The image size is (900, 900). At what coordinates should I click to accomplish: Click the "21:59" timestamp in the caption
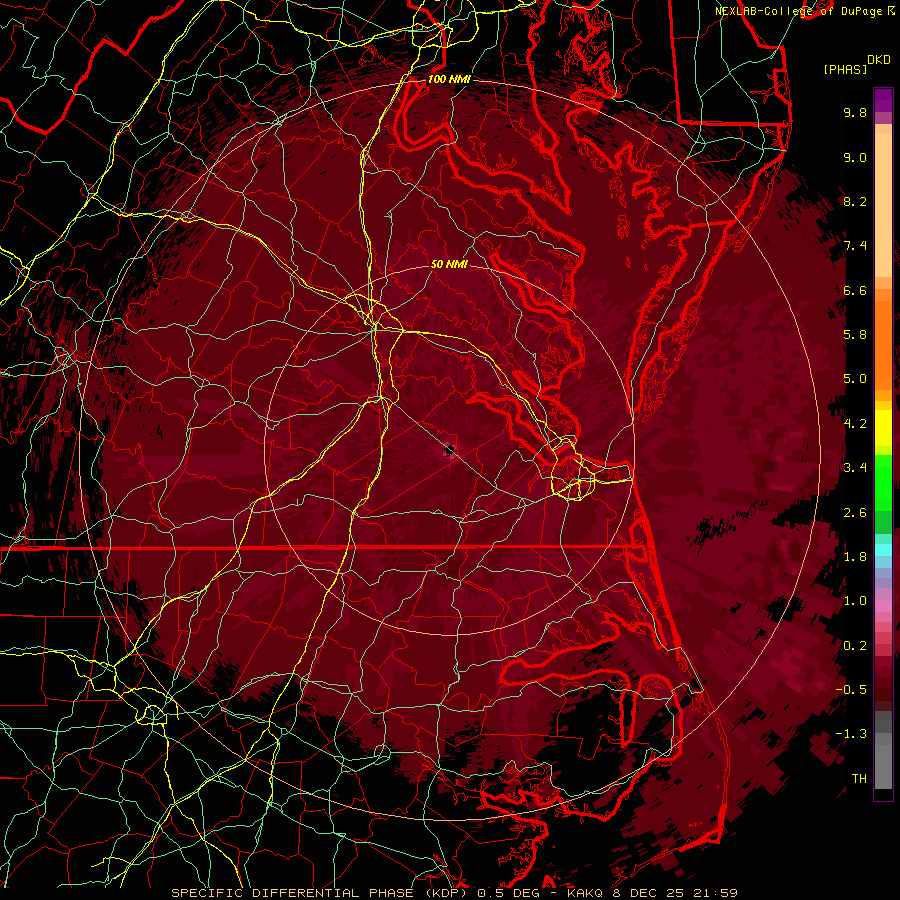pos(717,893)
